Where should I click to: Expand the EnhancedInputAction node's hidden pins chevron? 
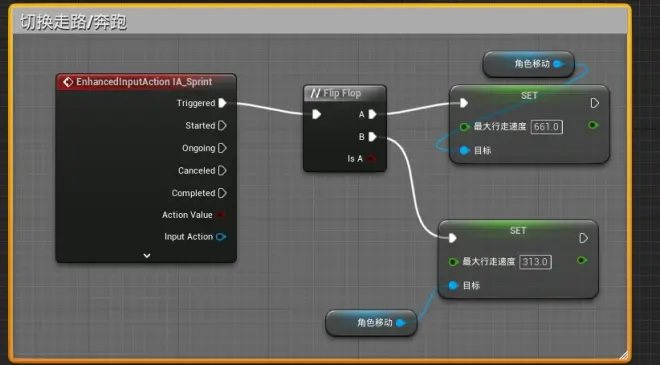[x=146, y=256]
